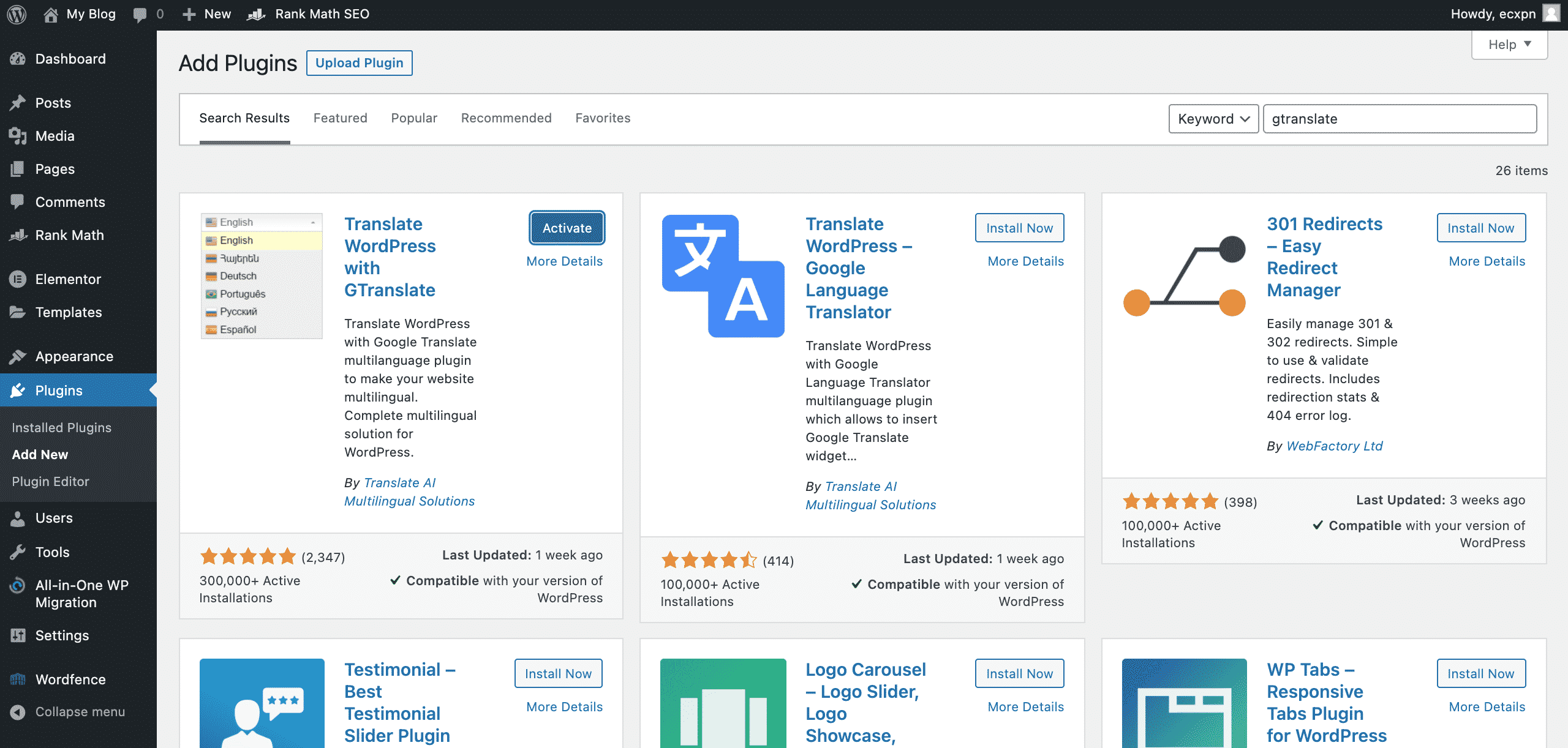Click the WordPress logo in admin bar
The height and width of the screenshot is (748, 1568).
click(x=17, y=14)
